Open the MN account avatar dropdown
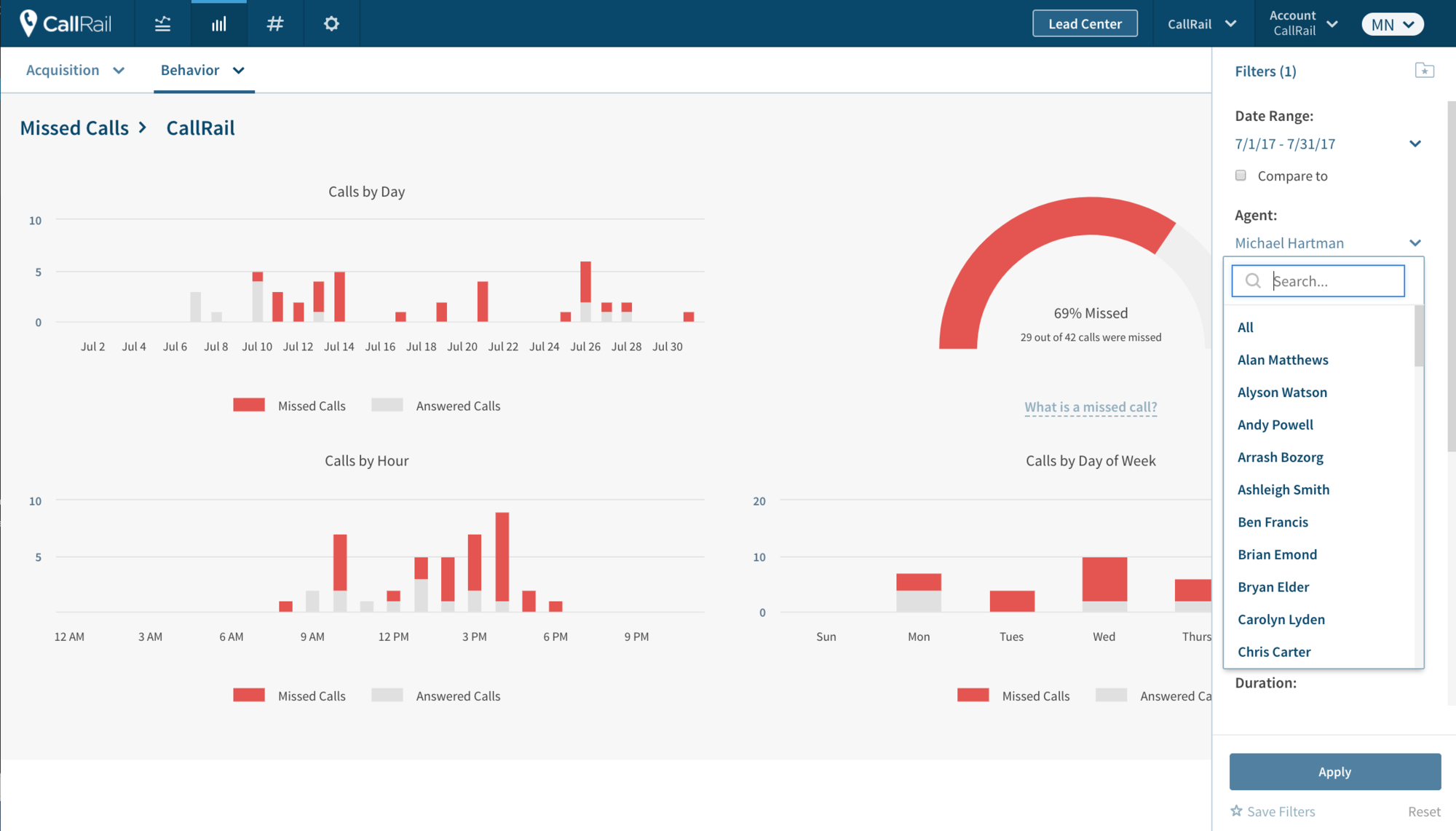This screenshot has height=831, width=1456. (1392, 23)
